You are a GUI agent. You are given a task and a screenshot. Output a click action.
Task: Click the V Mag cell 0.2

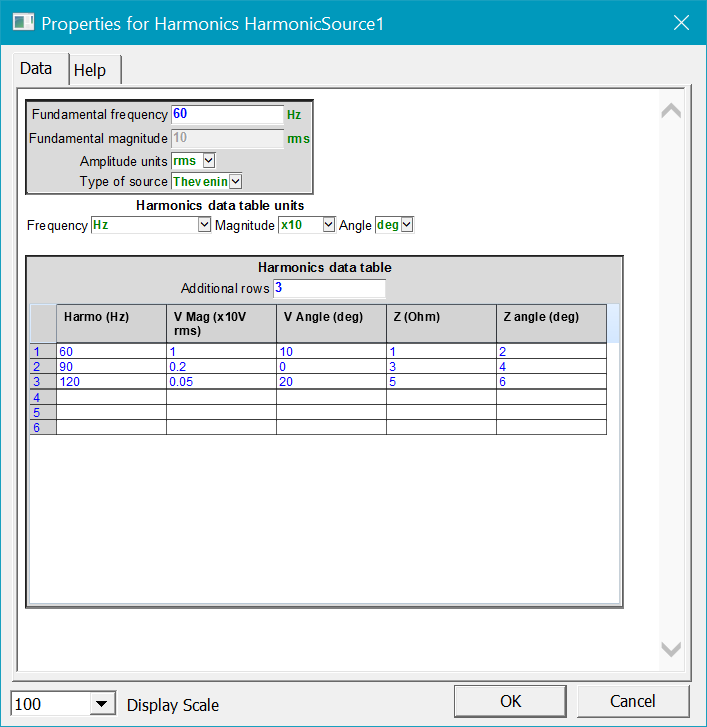tap(221, 366)
